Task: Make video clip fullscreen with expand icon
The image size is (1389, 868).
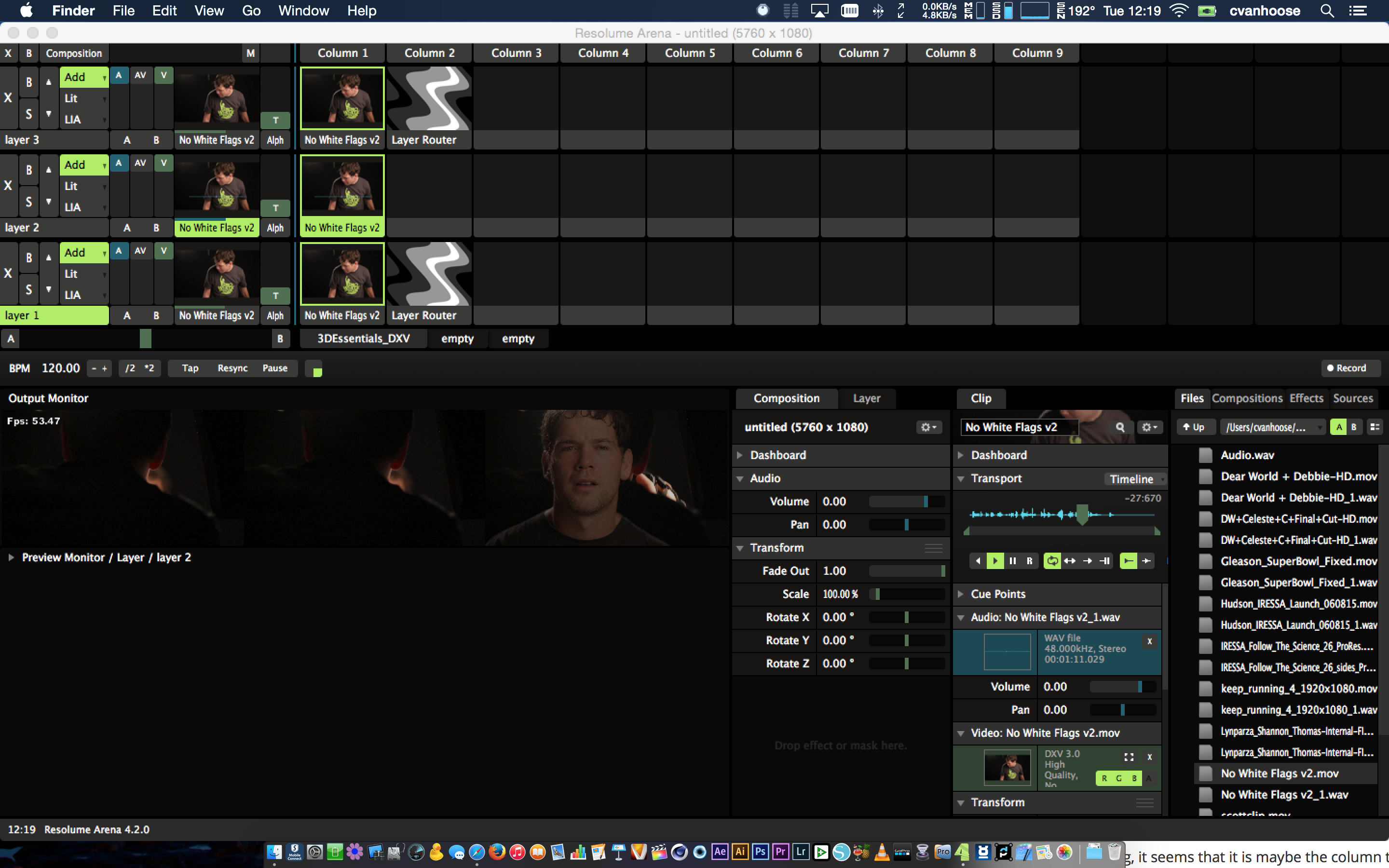Action: point(1129,757)
